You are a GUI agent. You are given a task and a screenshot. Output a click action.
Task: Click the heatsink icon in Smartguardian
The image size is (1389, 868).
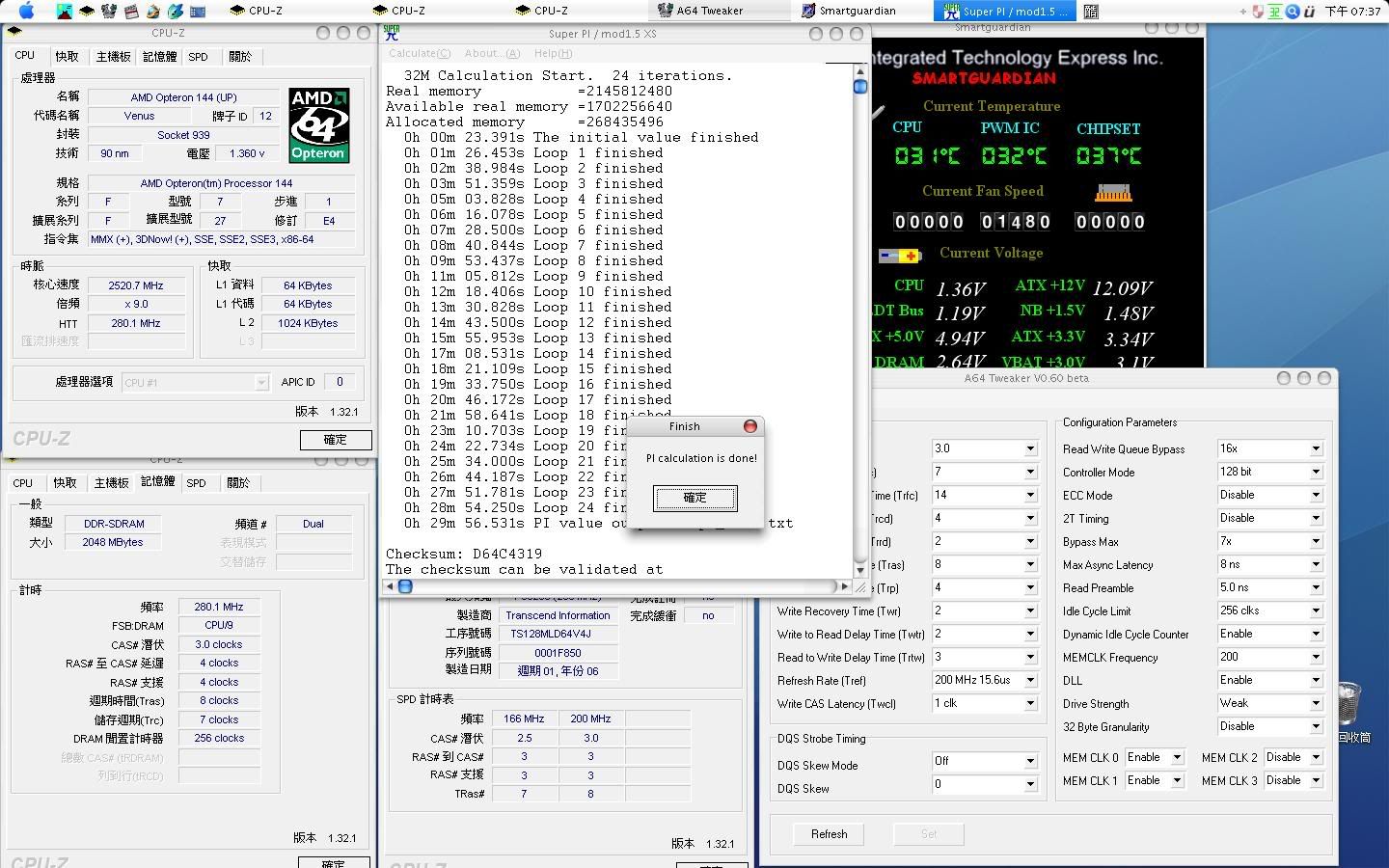pos(1112,193)
